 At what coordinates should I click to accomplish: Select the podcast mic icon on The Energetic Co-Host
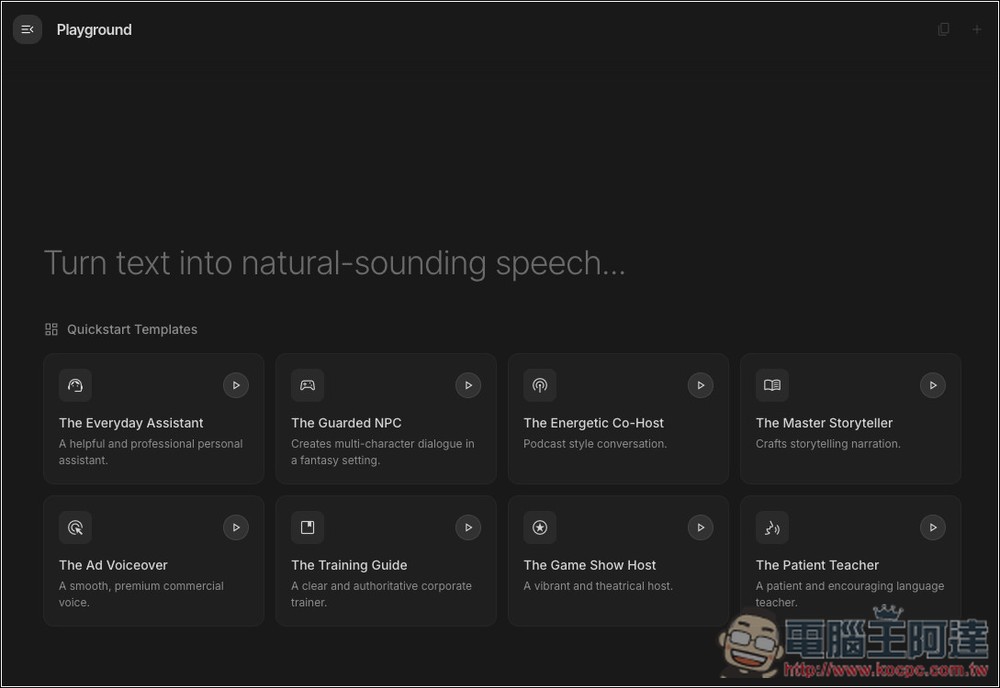coord(539,385)
